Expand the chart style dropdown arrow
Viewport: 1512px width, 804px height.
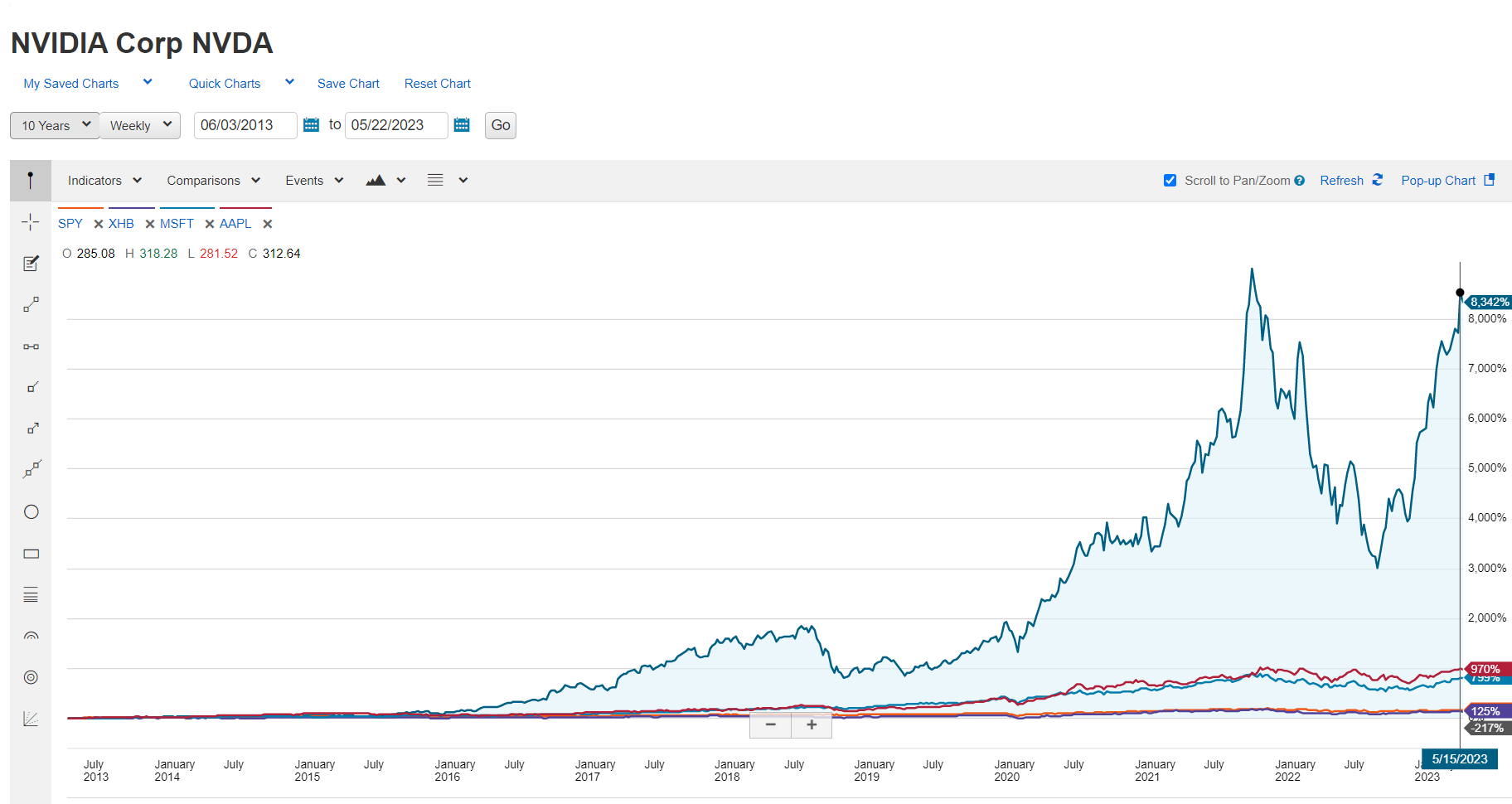coord(401,180)
